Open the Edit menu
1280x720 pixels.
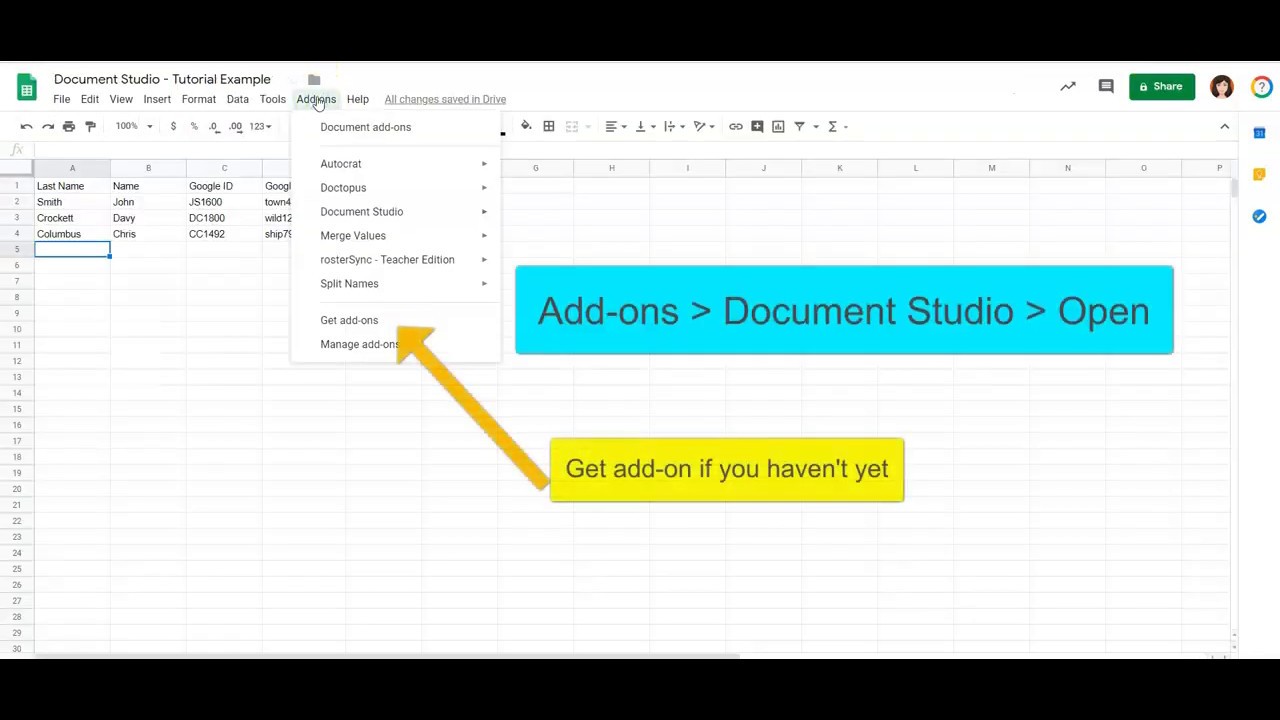tap(90, 99)
